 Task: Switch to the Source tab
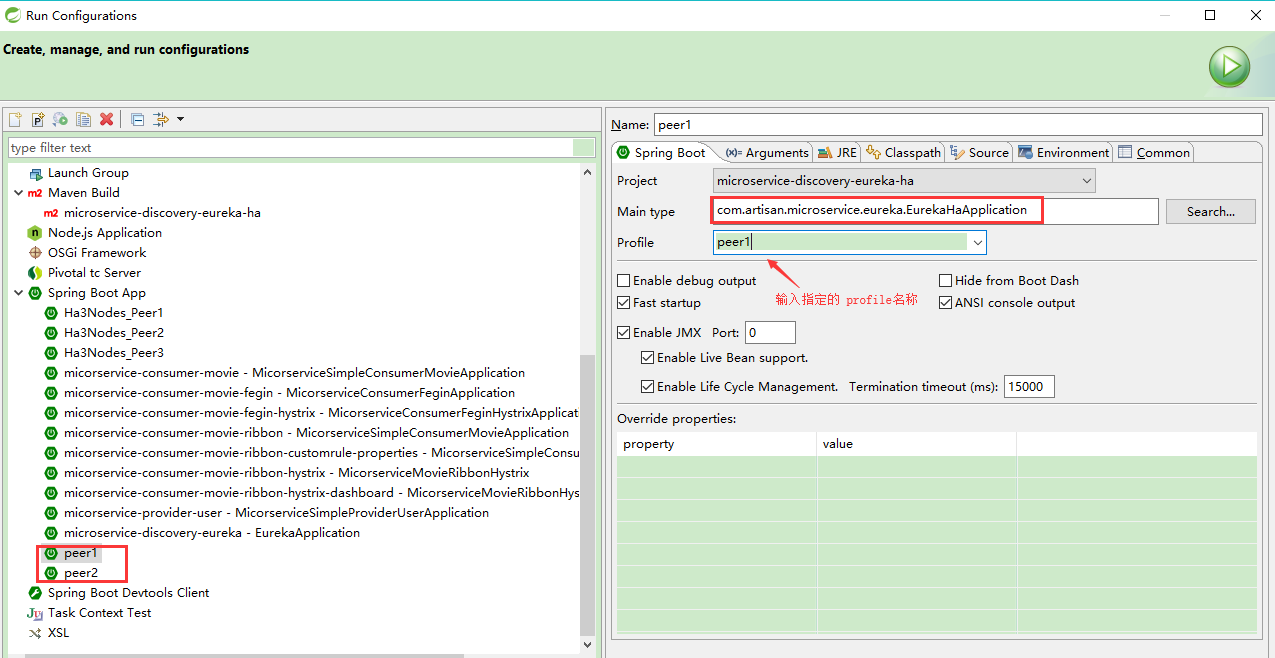(x=980, y=152)
